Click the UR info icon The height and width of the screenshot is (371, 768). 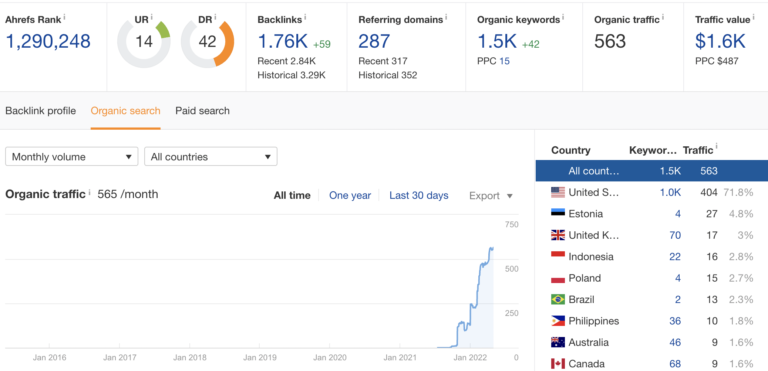(x=151, y=17)
